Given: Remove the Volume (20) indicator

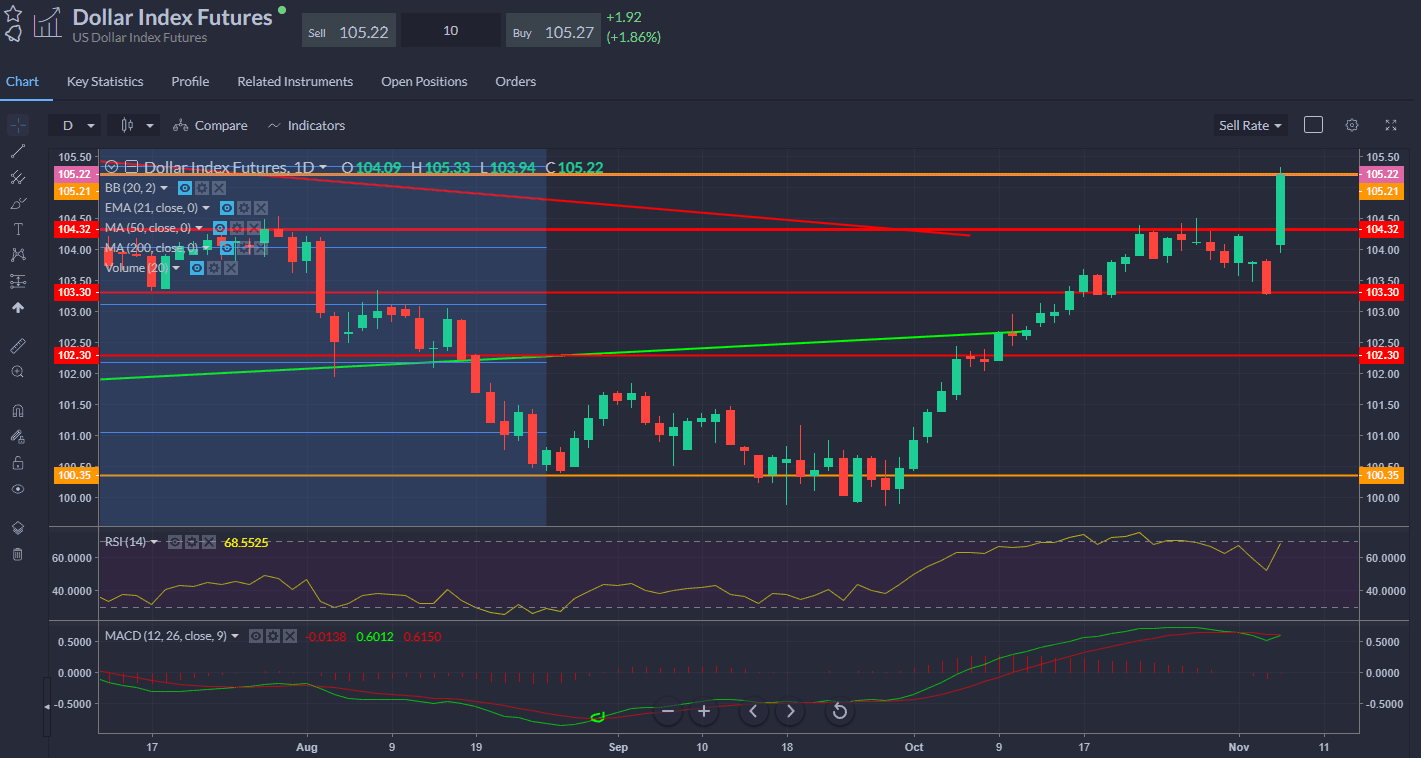Looking at the screenshot, I should pos(231,268).
